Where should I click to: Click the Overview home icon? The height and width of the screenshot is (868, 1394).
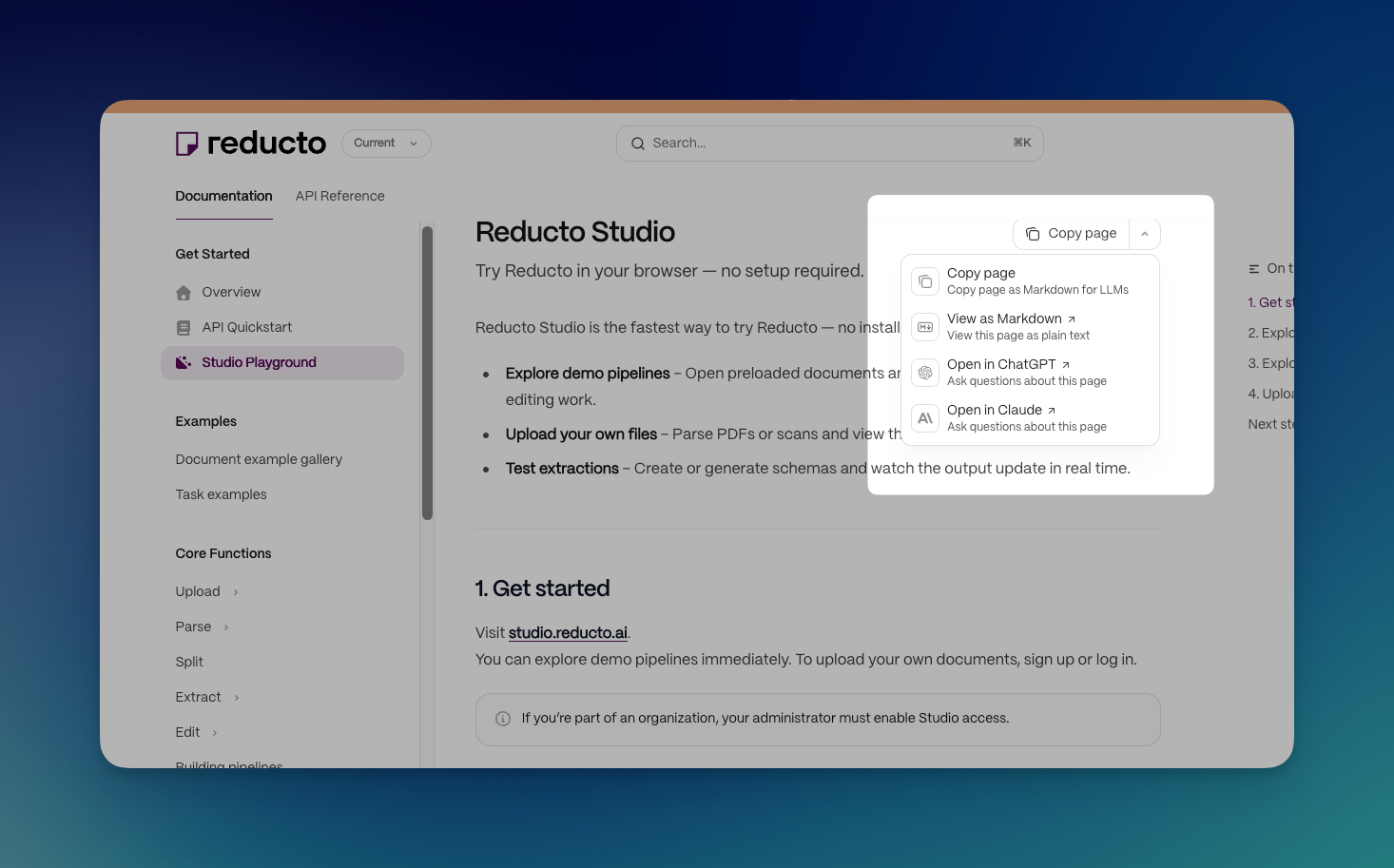[184, 293]
